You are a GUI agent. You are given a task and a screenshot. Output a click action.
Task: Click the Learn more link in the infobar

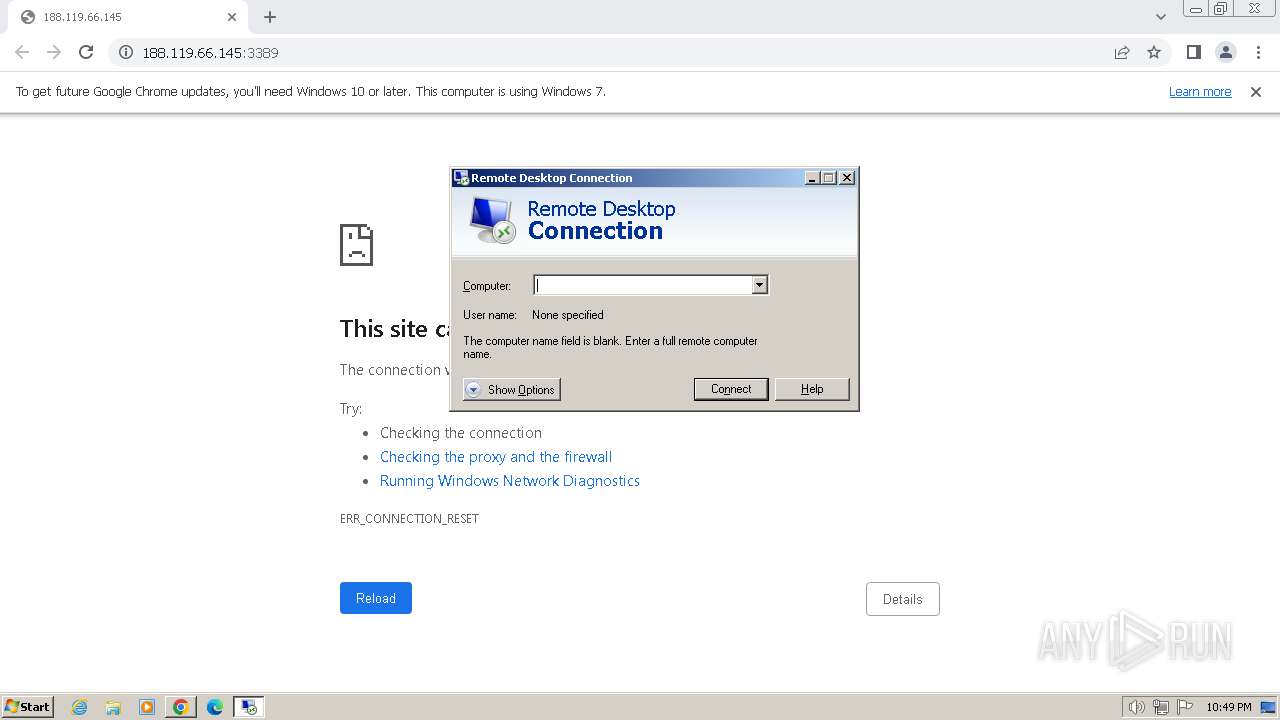pos(1200,92)
